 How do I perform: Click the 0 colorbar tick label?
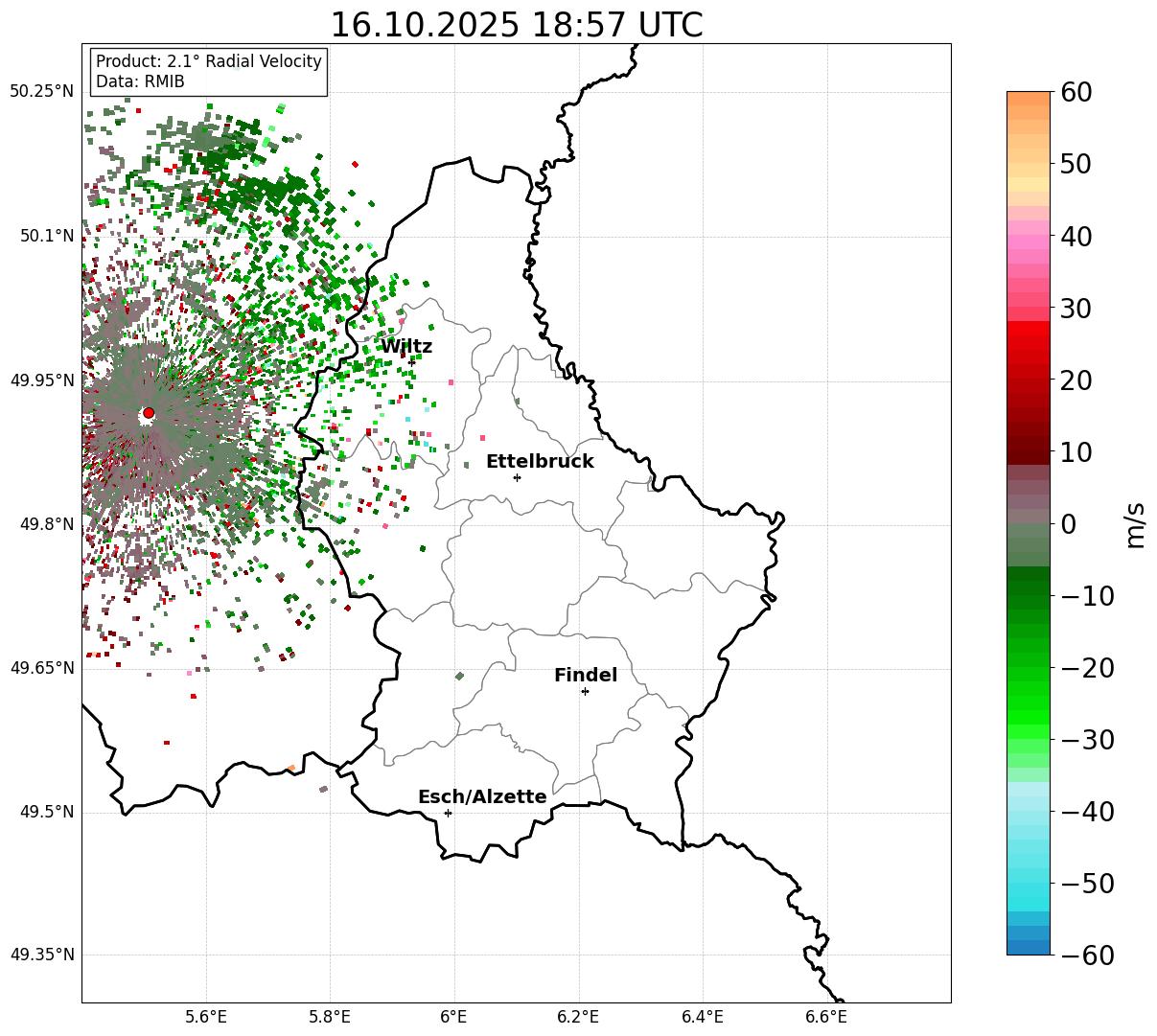click(1068, 523)
